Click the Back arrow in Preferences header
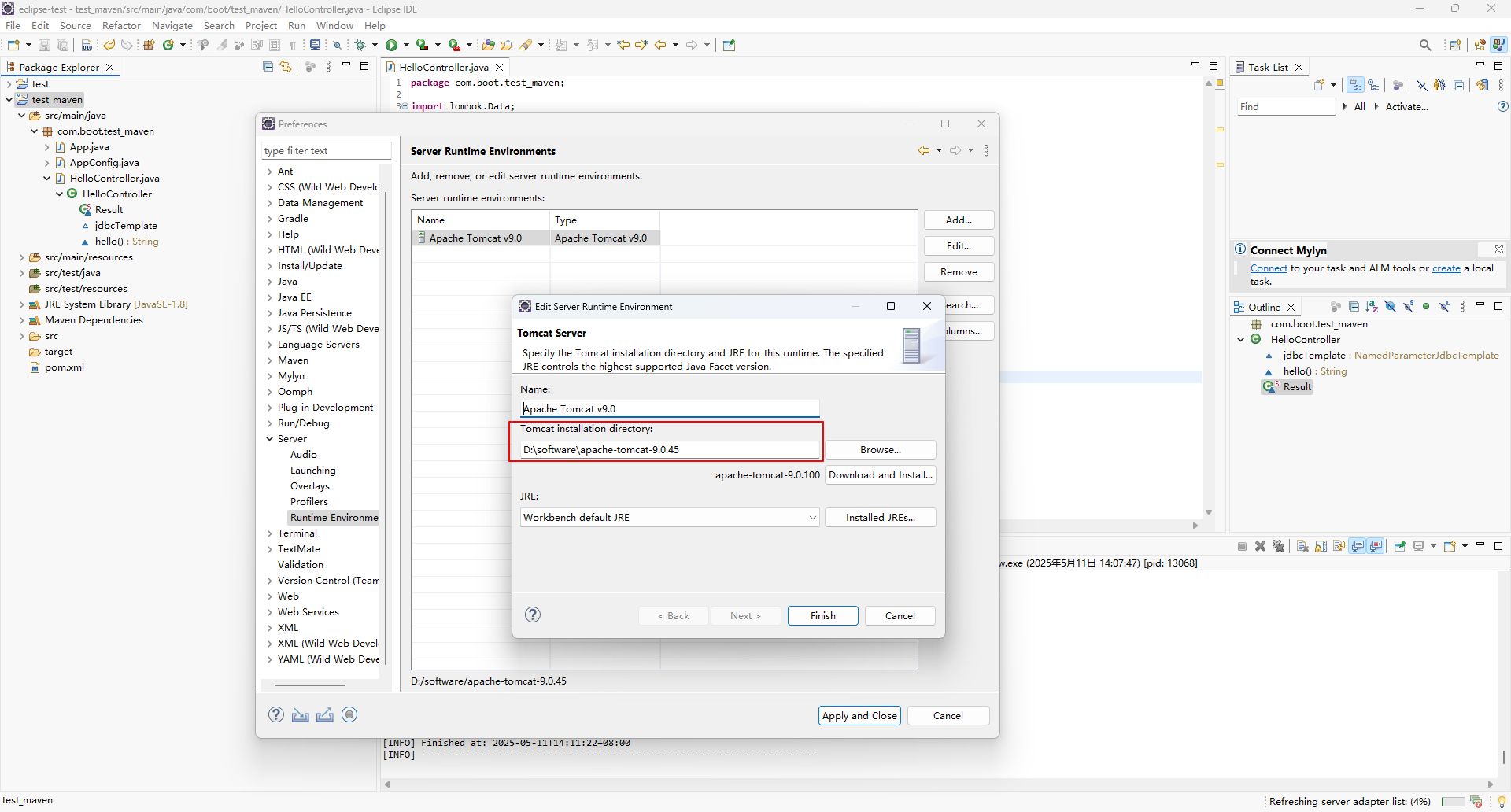1511x812 pixels. point(924,150)
